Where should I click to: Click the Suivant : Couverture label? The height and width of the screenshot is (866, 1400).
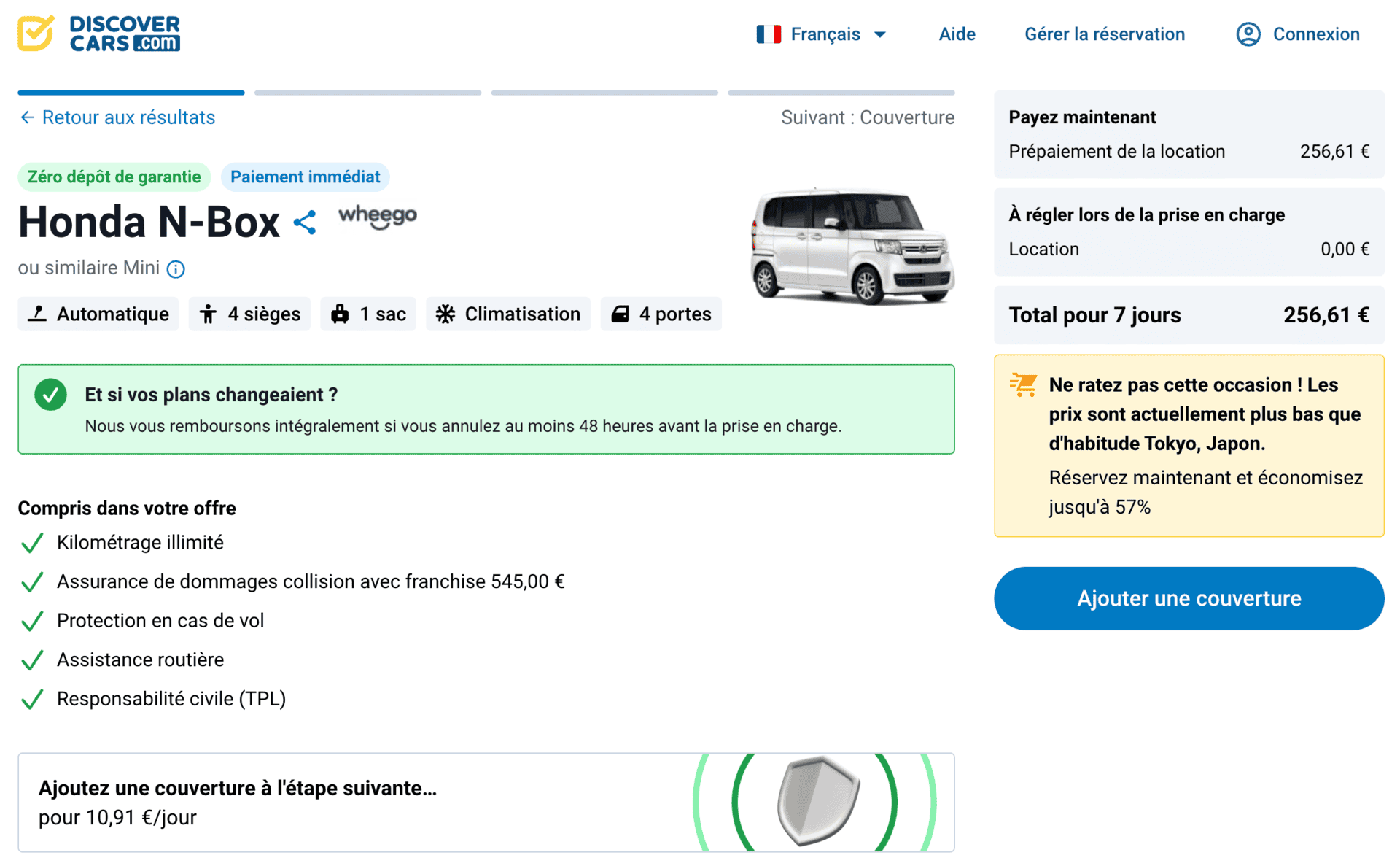(x=868, y=117)
